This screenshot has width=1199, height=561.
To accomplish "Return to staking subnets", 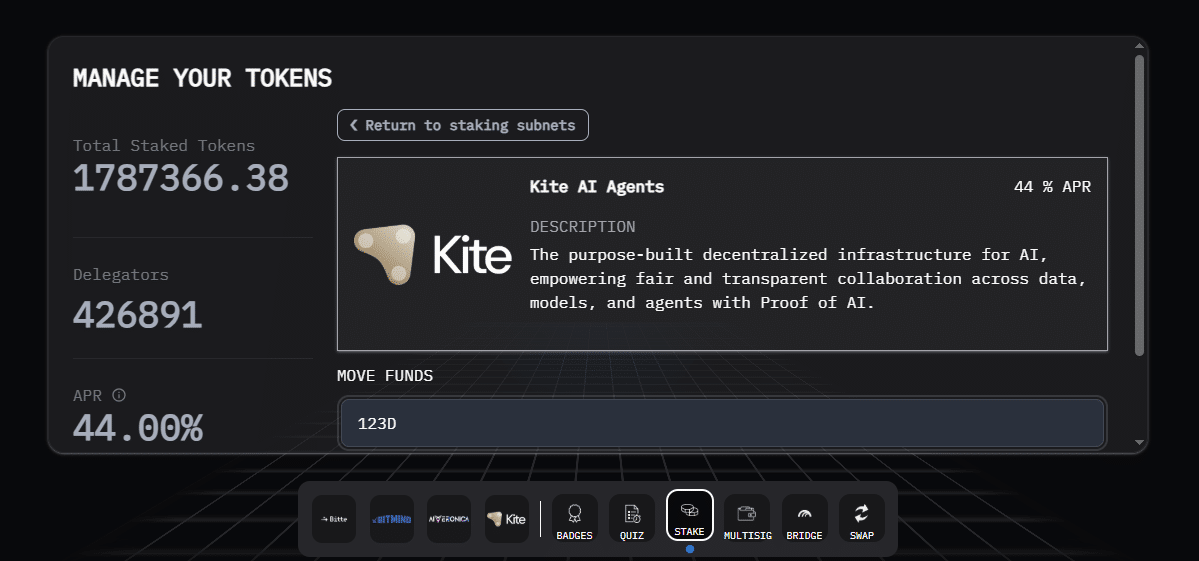I will click(x=463, y=125).
